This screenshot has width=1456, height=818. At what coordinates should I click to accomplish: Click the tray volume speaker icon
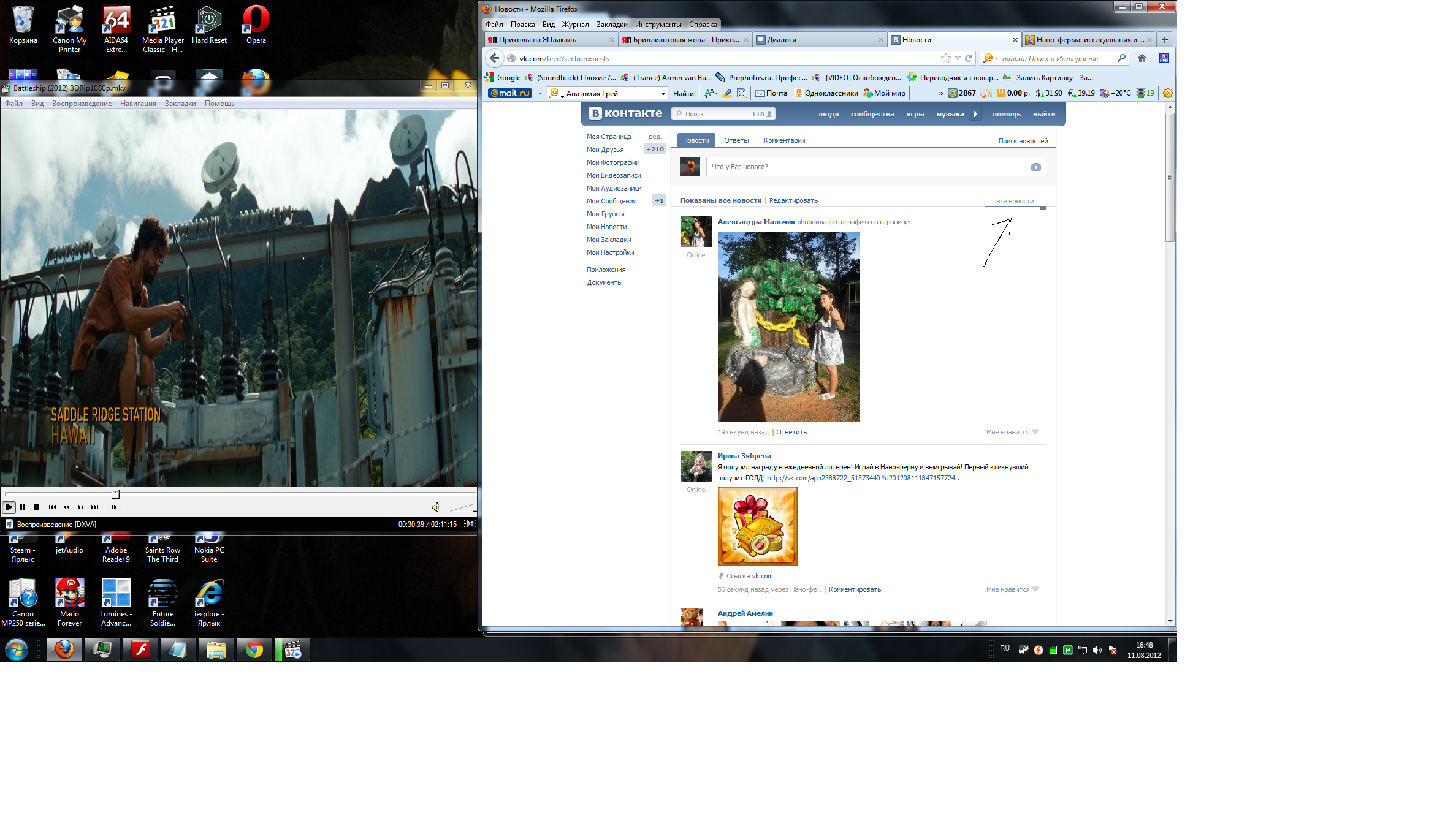pos(1097,650)
